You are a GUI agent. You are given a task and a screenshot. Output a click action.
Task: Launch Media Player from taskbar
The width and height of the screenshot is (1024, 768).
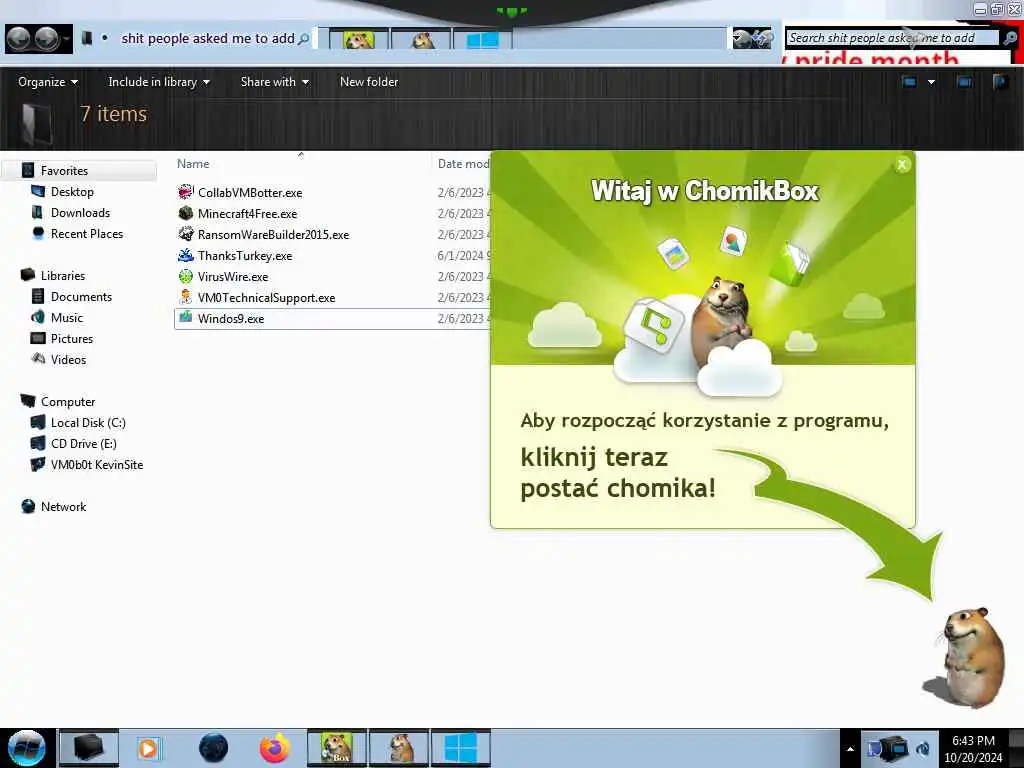pyautogui.click(x=148, y=748)
